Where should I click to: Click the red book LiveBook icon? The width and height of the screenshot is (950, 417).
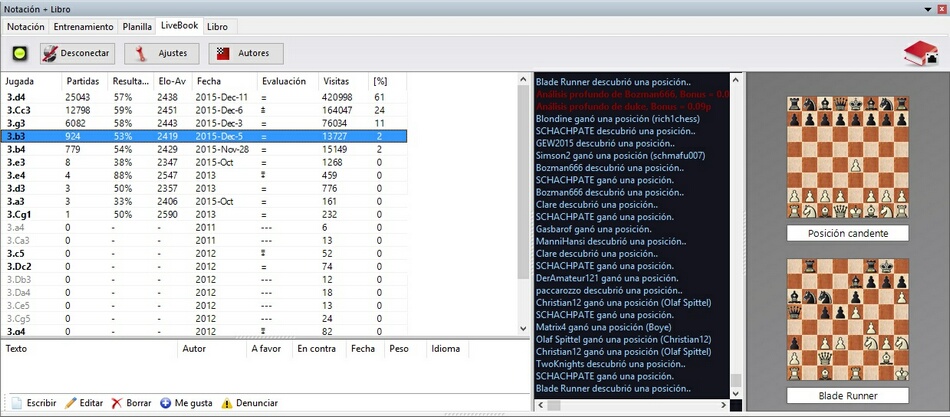pyautogui.click(x=921, y=53)
